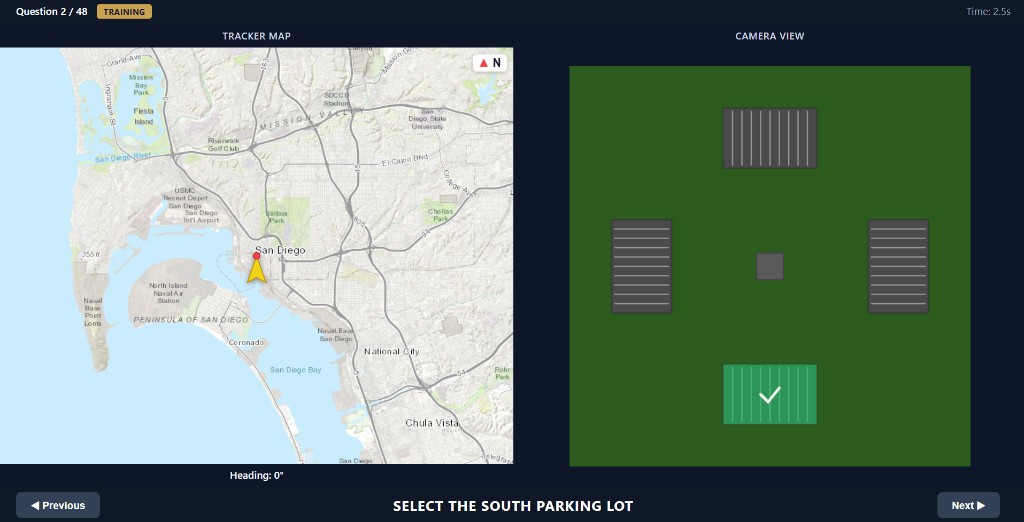1024x522 pixels.
Task: Click the 'USMC Recruit Depot San Diego' label
Action: 187,198
